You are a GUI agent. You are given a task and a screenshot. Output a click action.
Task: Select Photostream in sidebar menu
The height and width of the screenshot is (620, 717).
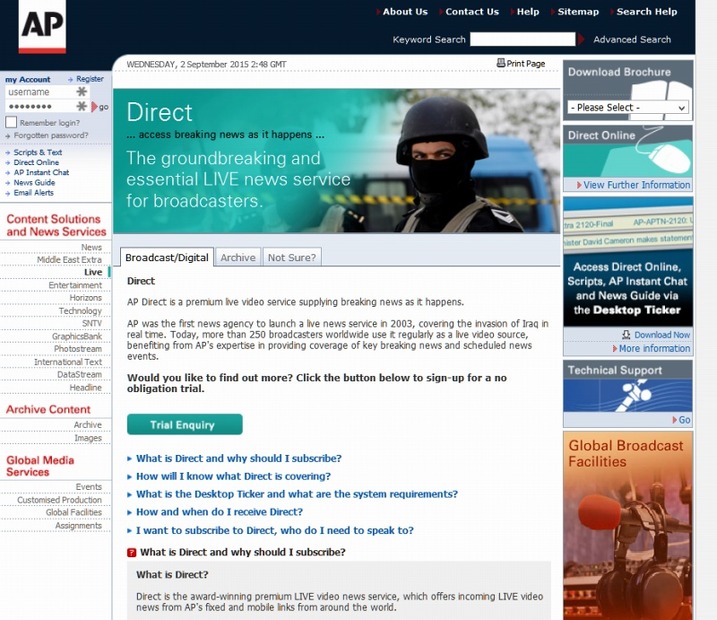pos(78,349)
